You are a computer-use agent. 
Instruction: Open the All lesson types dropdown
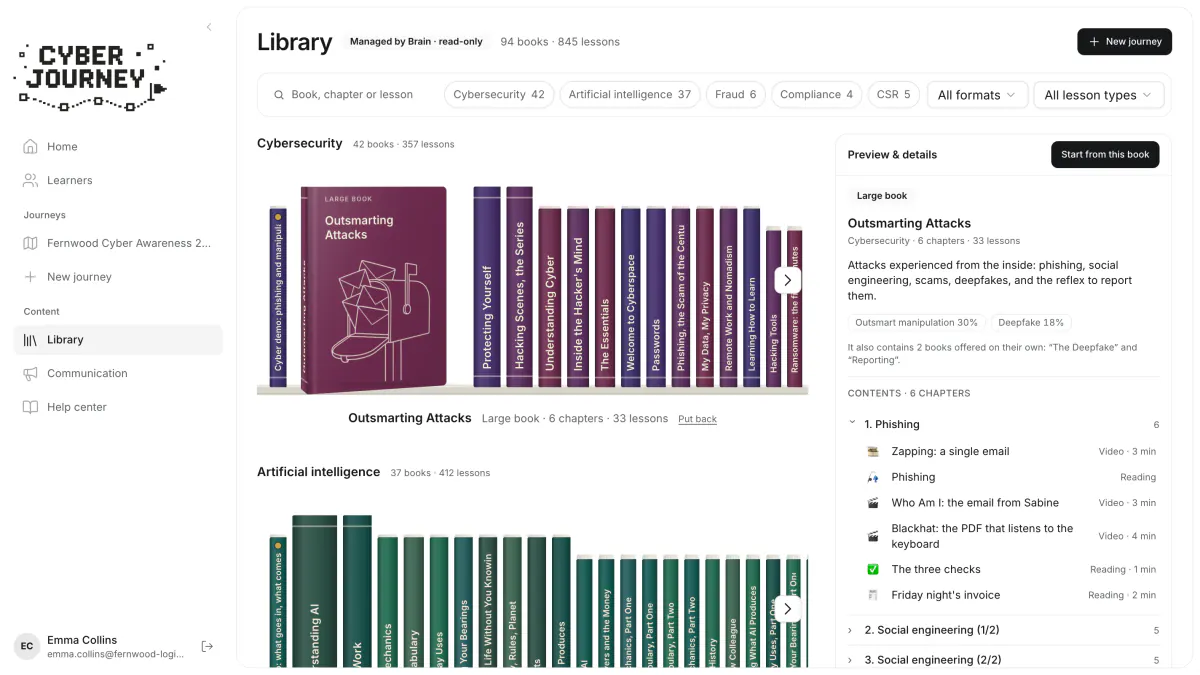[1099, 95]
